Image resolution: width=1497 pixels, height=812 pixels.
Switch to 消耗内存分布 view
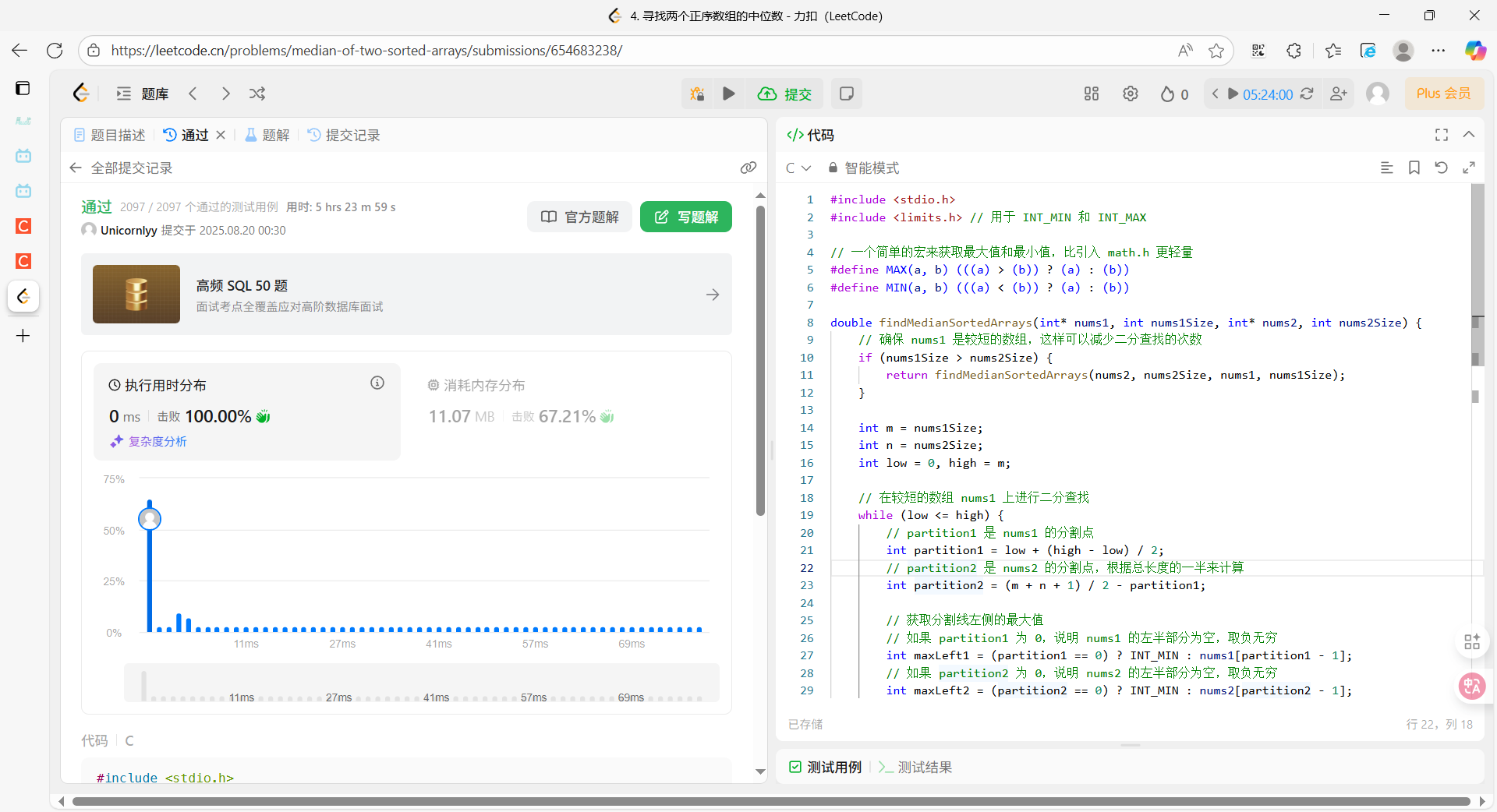point(476,385)
